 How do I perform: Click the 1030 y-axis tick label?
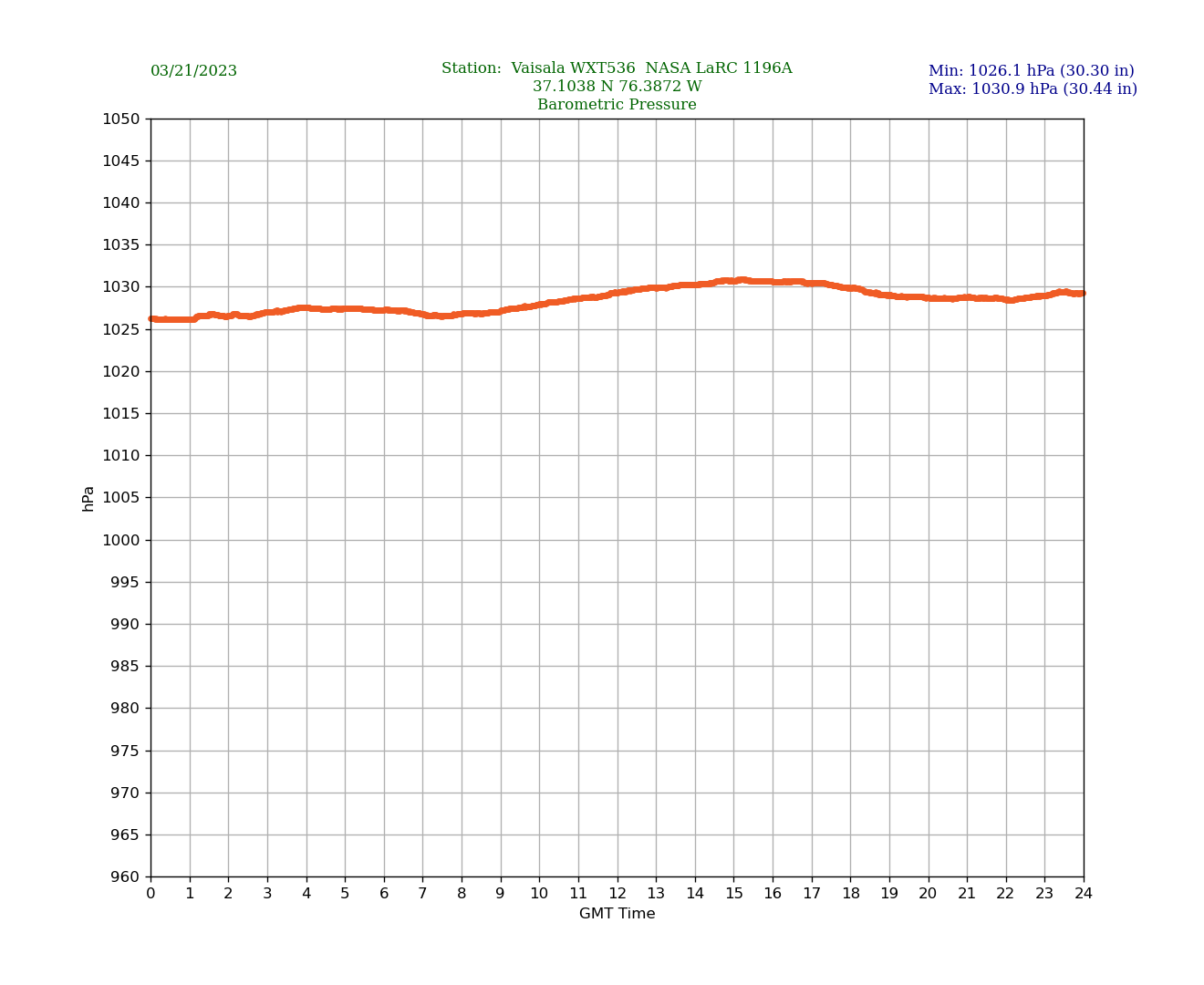coord(120,287)
